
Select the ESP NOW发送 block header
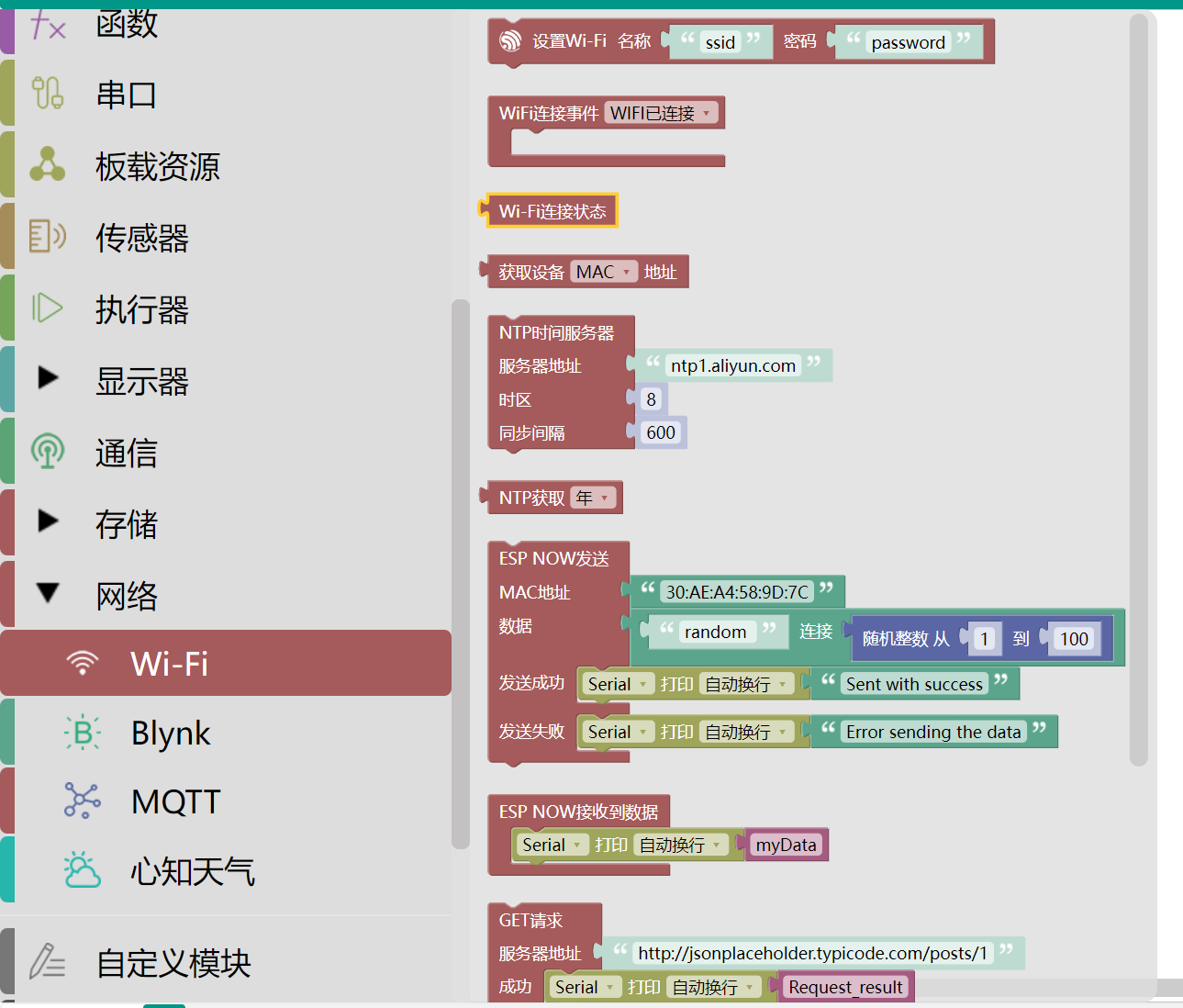tap(554, 558)
